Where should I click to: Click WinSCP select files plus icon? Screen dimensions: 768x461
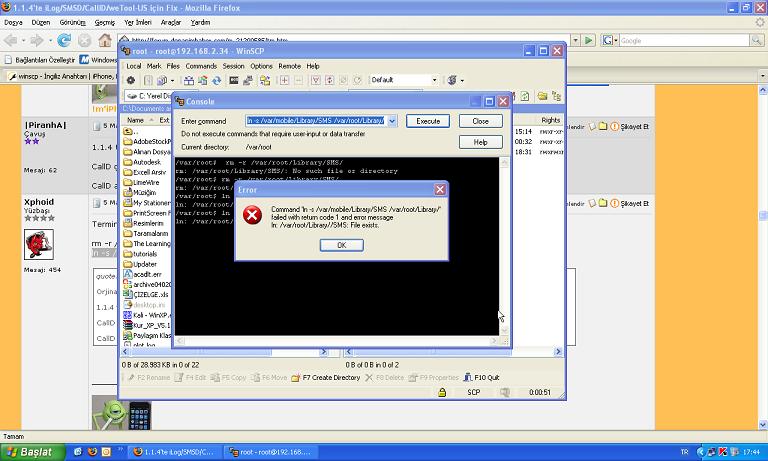[x=284, y=80]
